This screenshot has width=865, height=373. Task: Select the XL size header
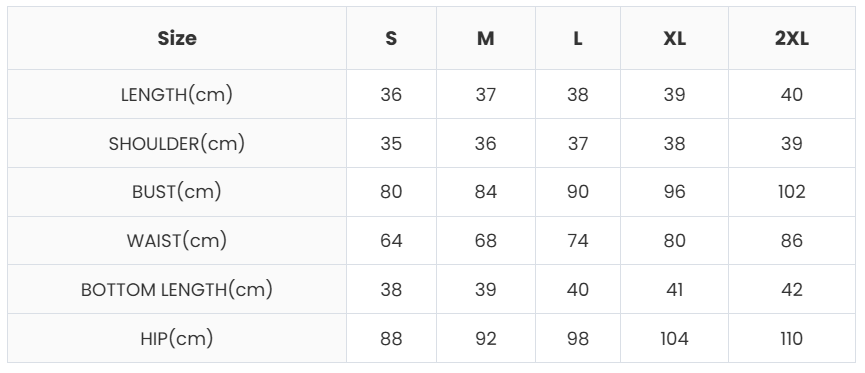[x=674, y=39]
